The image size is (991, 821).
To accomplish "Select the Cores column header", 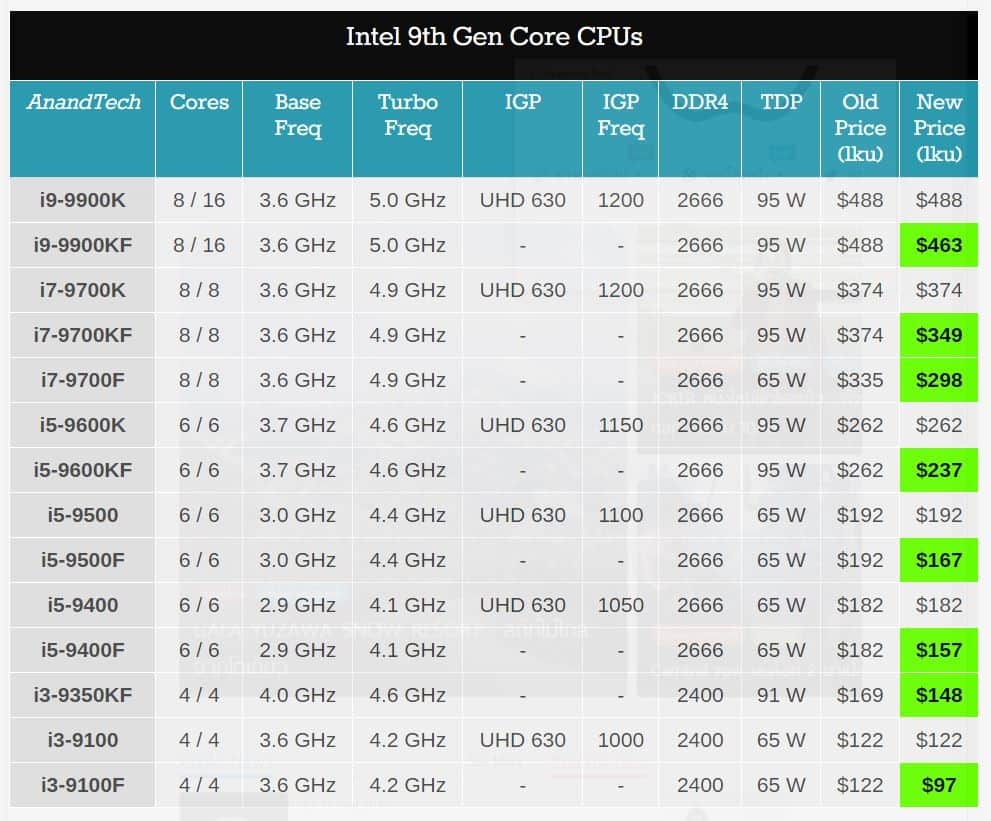I will [199, 102].
